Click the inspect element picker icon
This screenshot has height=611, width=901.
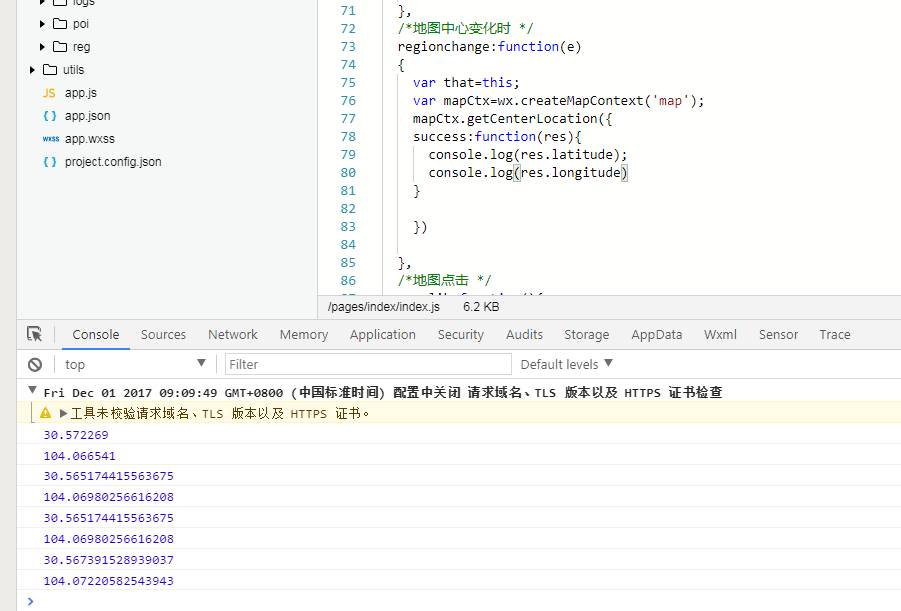coord(35,334)
